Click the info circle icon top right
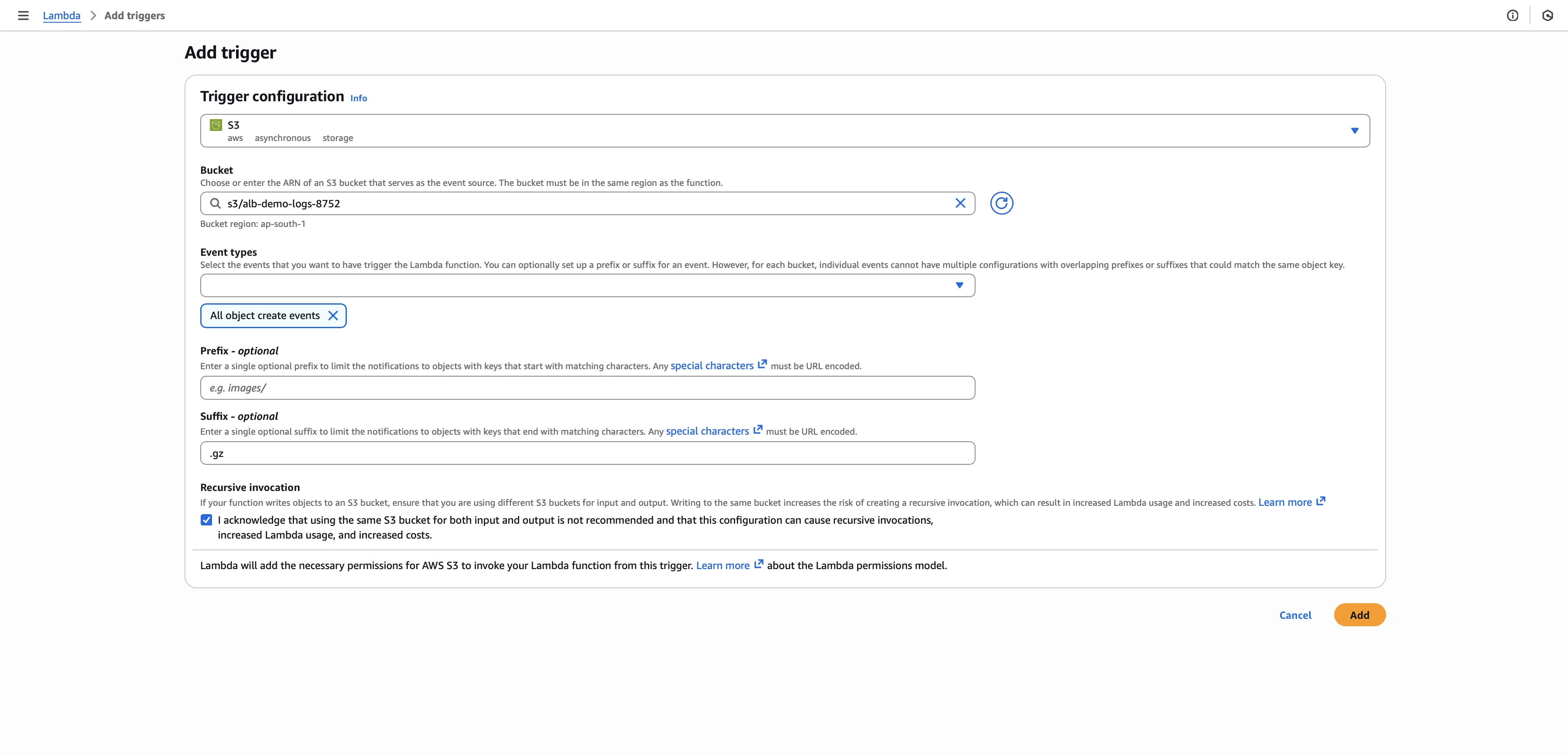Image resolution: width=1568 pixels, height=755 pixels. tap(1512, 16)
